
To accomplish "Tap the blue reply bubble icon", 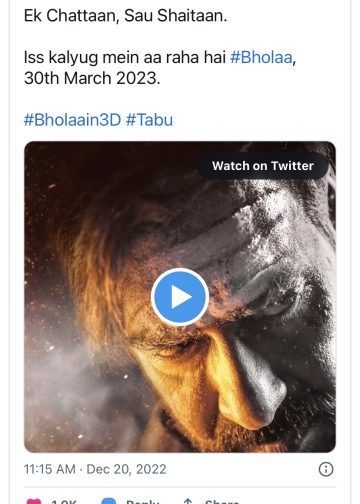I will click(109, 501).
